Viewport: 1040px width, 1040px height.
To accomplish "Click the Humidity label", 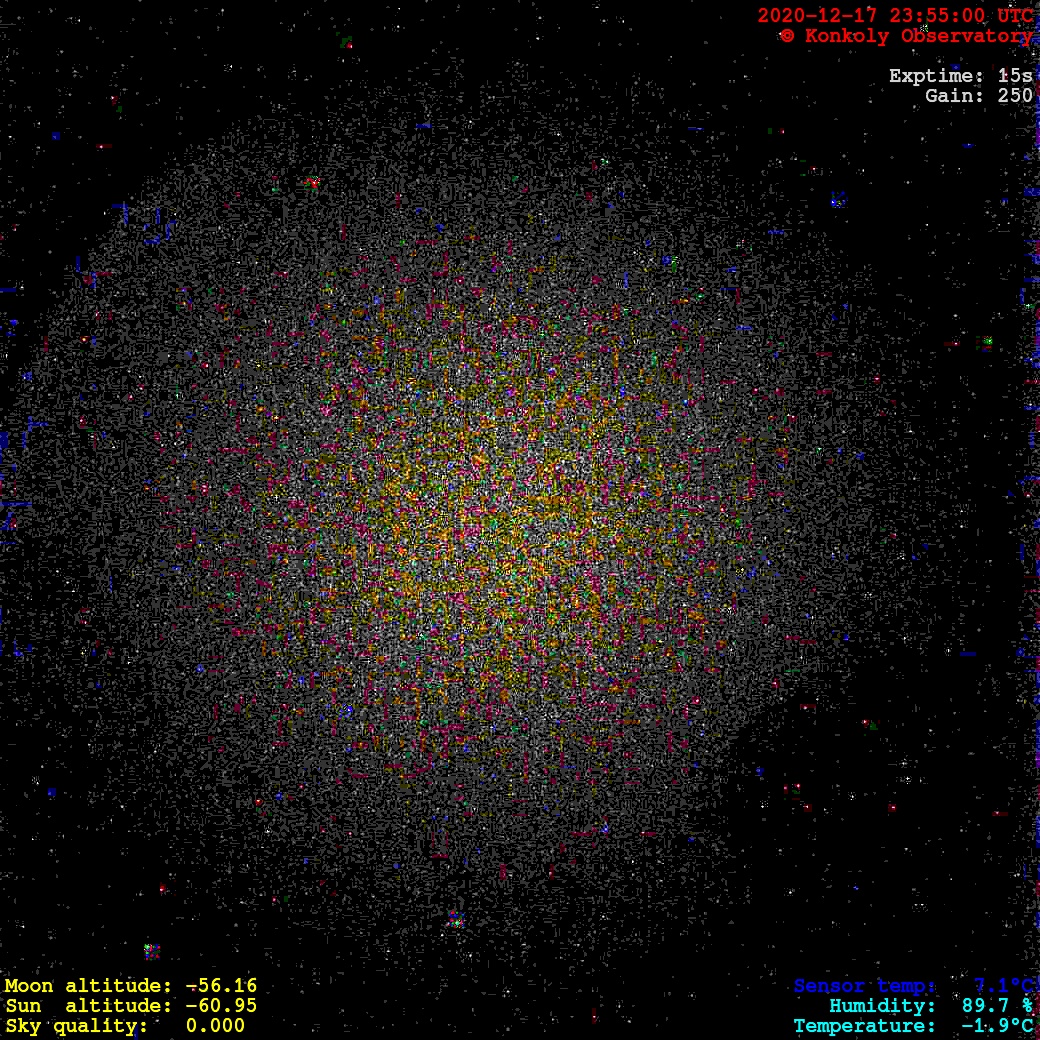I will pos(882,1006).
